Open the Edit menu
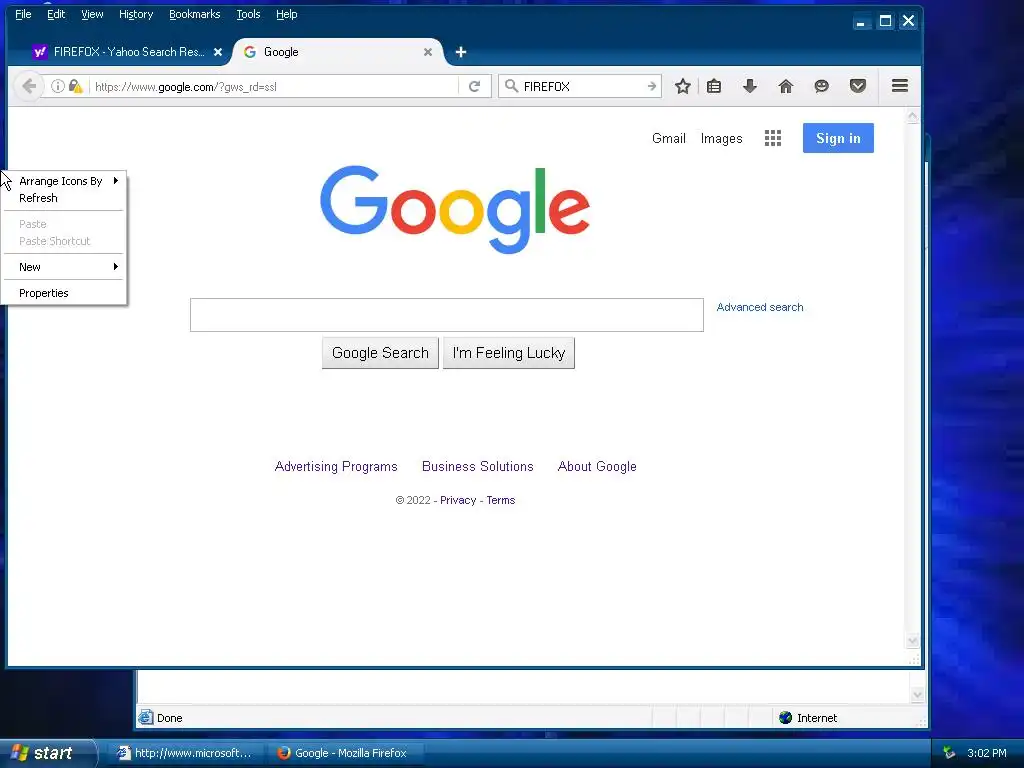 (x=56, y=14)
